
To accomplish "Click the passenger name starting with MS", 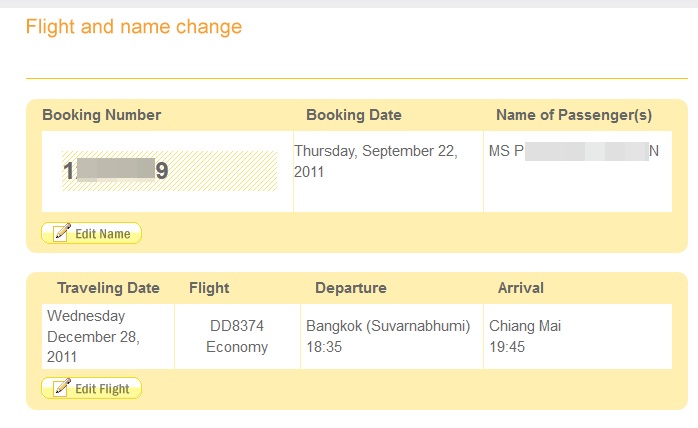I will tap(573, 151).
